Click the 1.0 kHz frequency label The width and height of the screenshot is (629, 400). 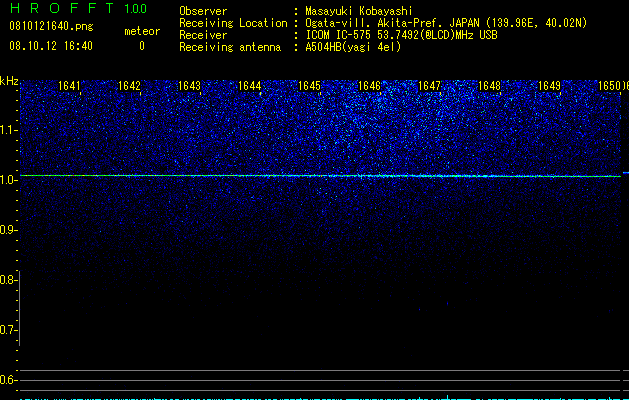[9, 179]
